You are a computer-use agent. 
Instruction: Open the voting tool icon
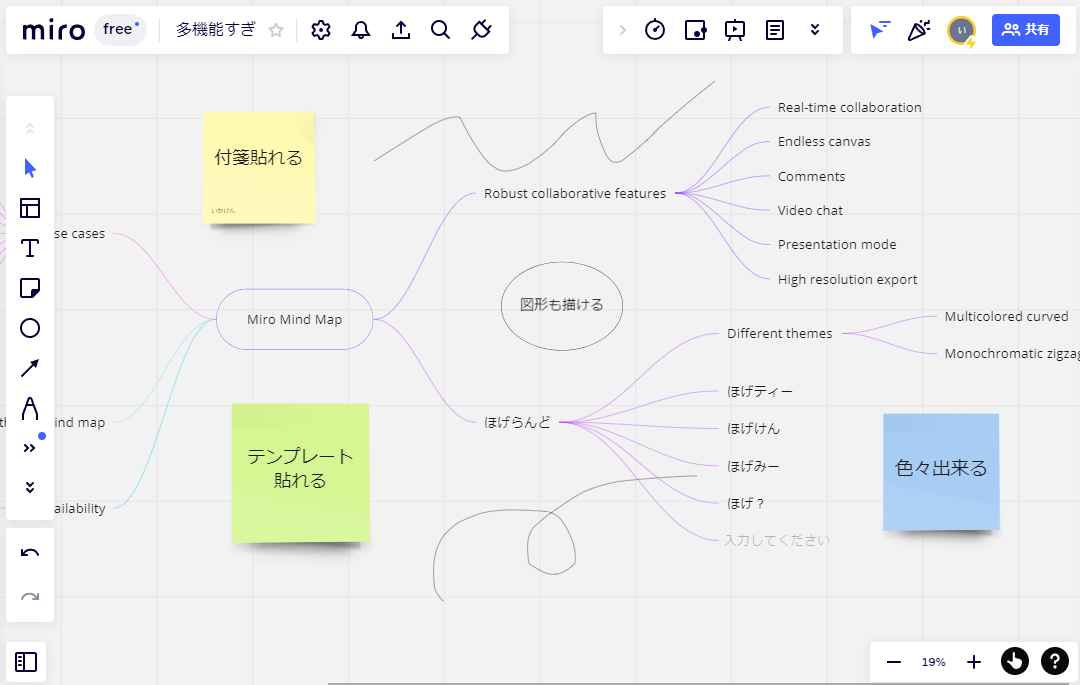pyautogui.click(x=695, y=30)
